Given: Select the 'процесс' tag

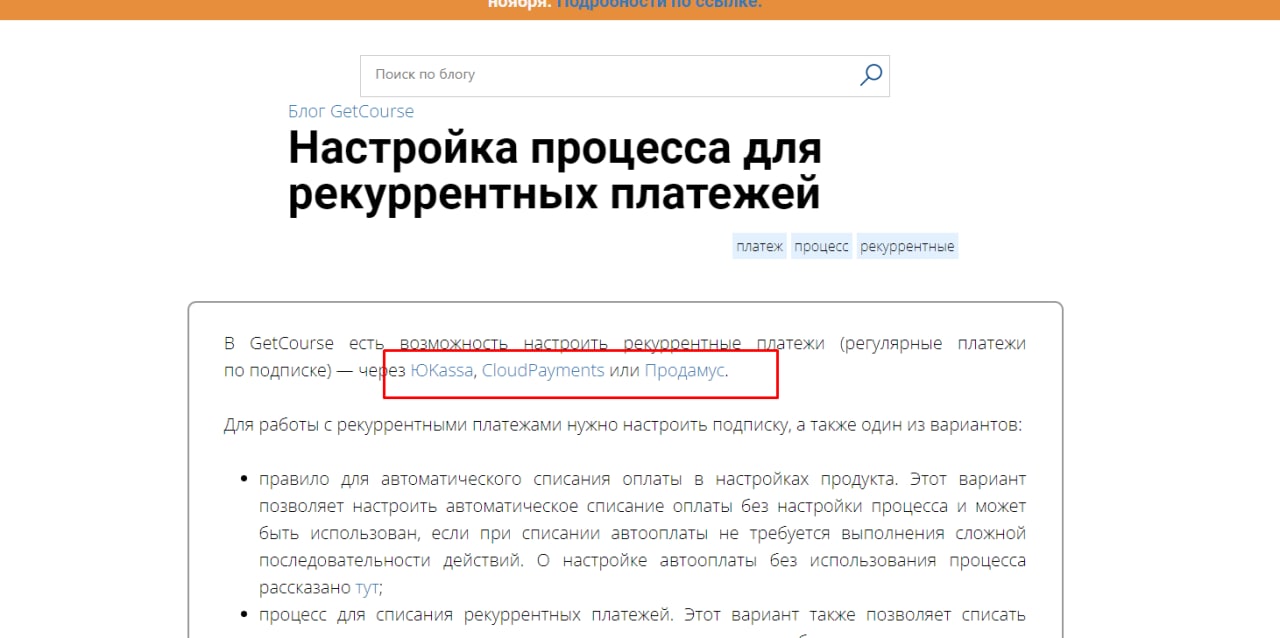Looking at the screenshot, I should click(822, 246).
